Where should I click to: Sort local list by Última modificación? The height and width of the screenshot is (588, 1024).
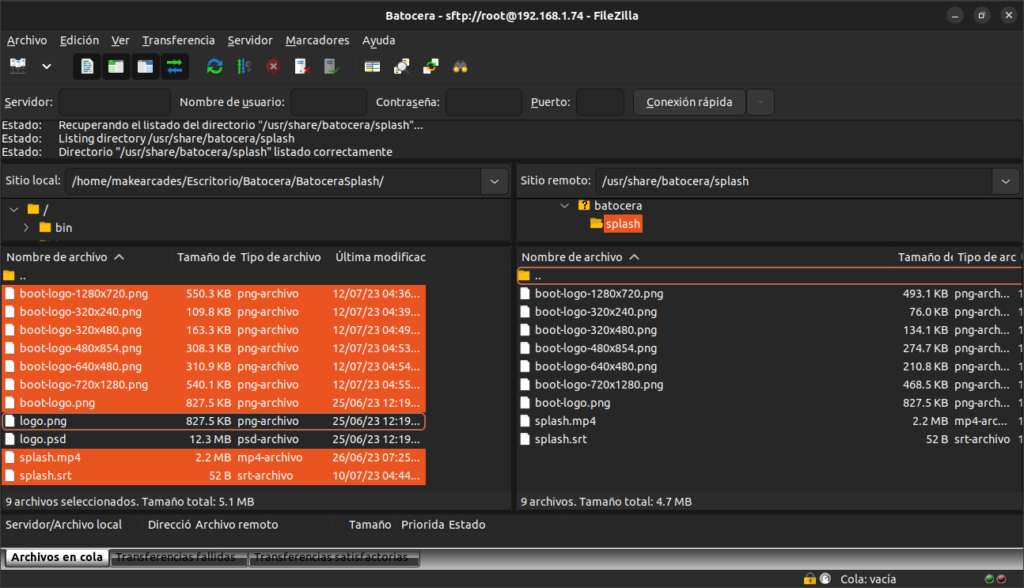pos(380,257)
